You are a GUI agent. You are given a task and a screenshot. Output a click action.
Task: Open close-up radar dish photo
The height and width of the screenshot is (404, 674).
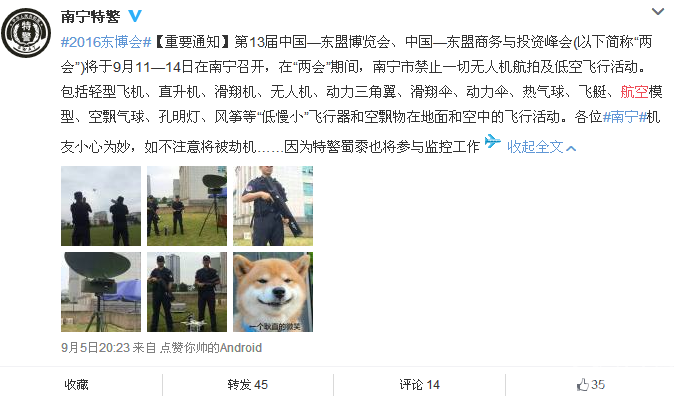coord(101,292)
